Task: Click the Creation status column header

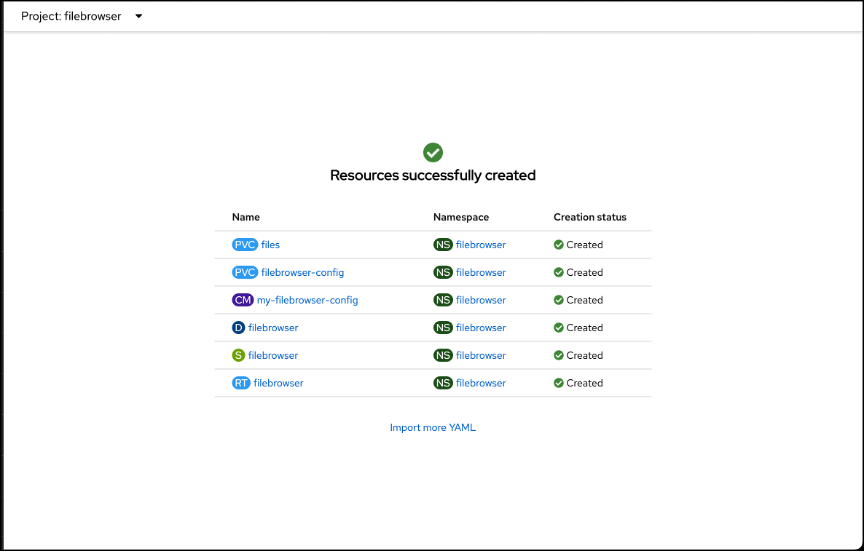Action: point(590,217)
